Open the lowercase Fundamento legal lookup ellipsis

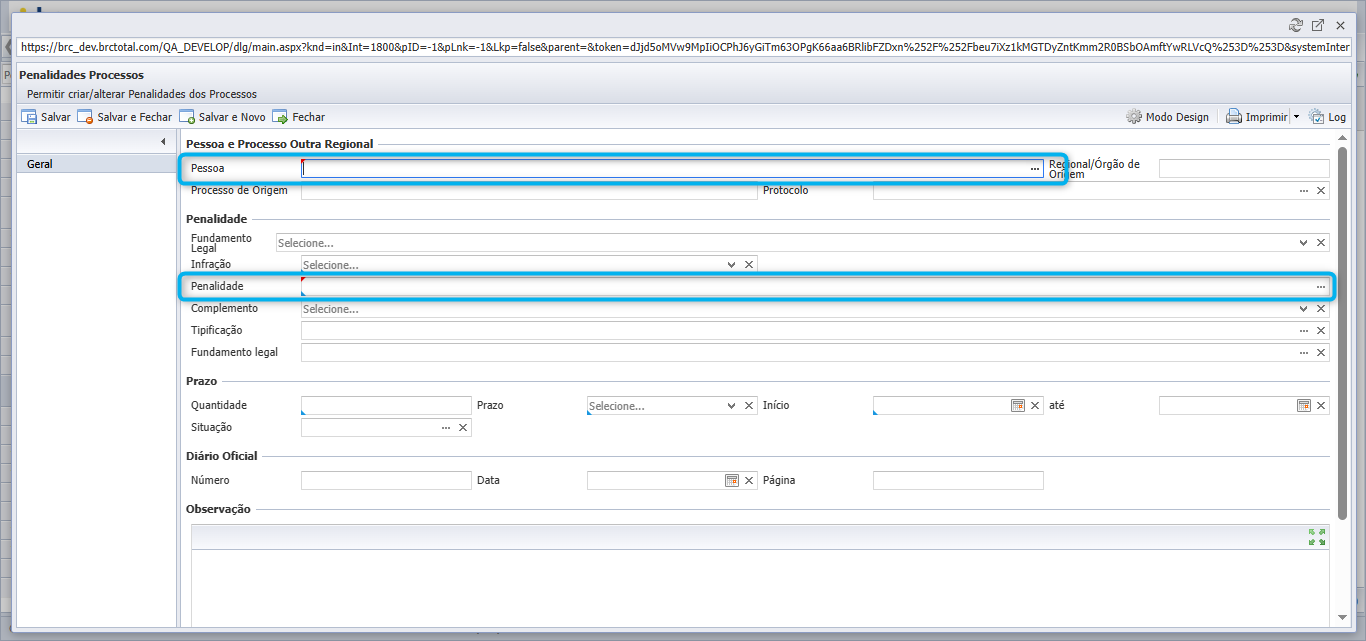click(x=1304, y=353)
